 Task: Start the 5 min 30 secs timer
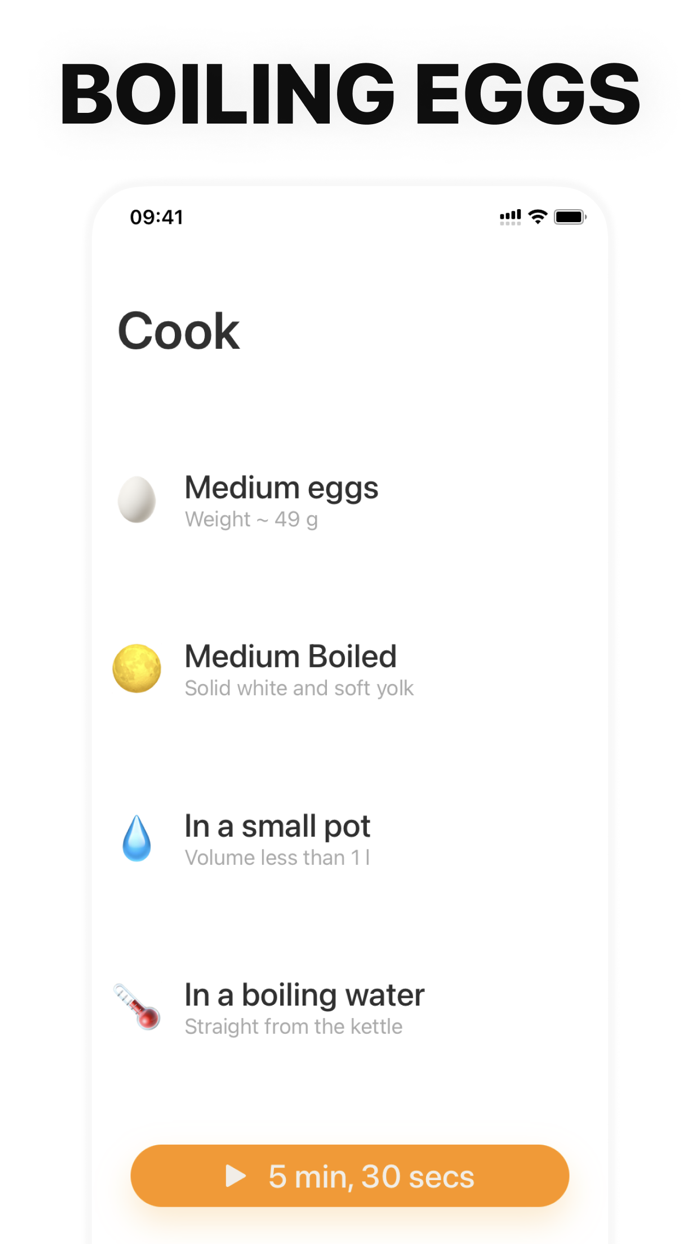pos(349,1176)
